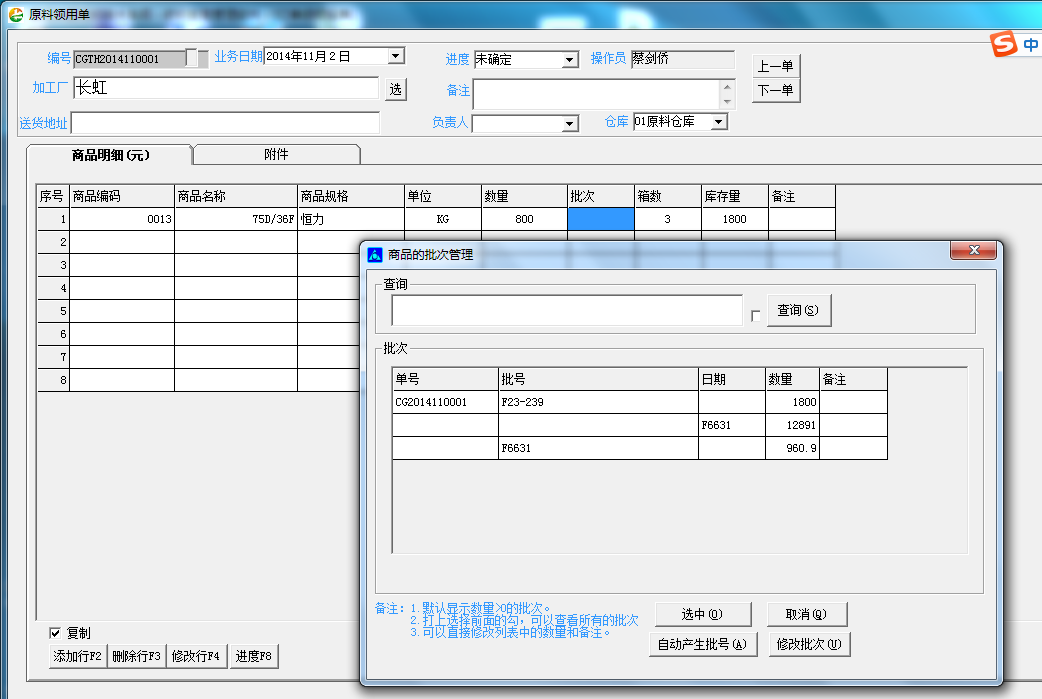Click the 修改批次(U) button
This screenshot has height=699, width=1042.
[x=809, y=645]
